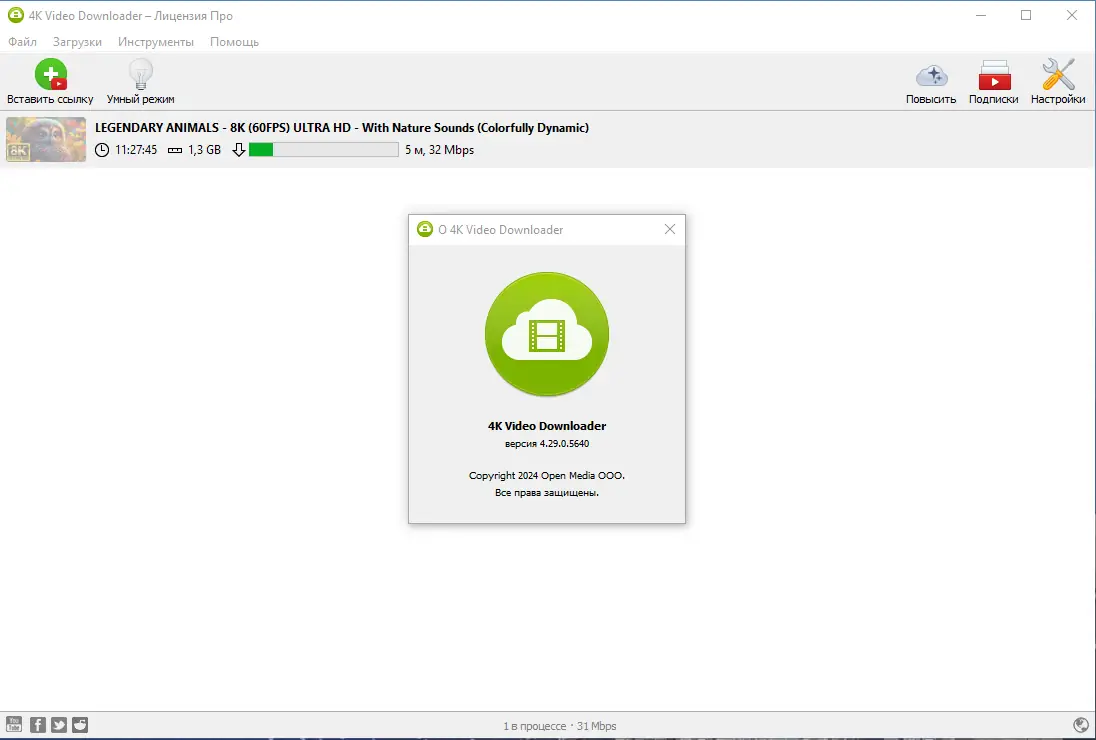
Task: Click the 'Все права защищены.' text
Action: pyautogui.click(x=547, y=493)
